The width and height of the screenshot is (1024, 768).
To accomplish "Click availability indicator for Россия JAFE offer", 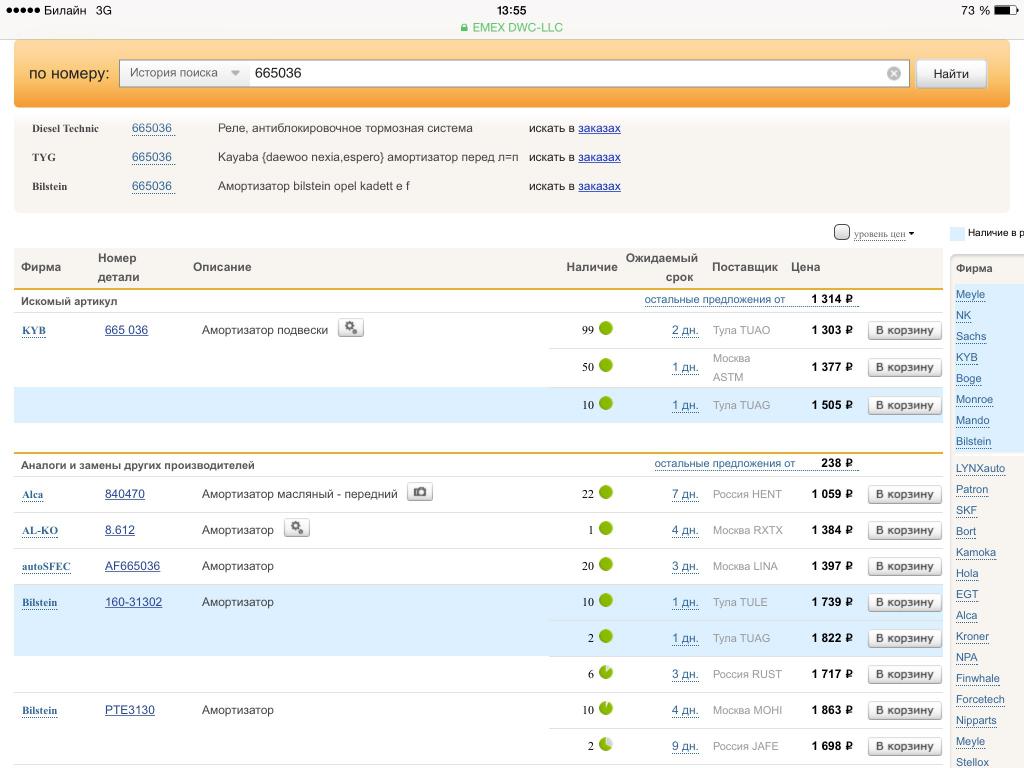I will (x=605, y=744).
